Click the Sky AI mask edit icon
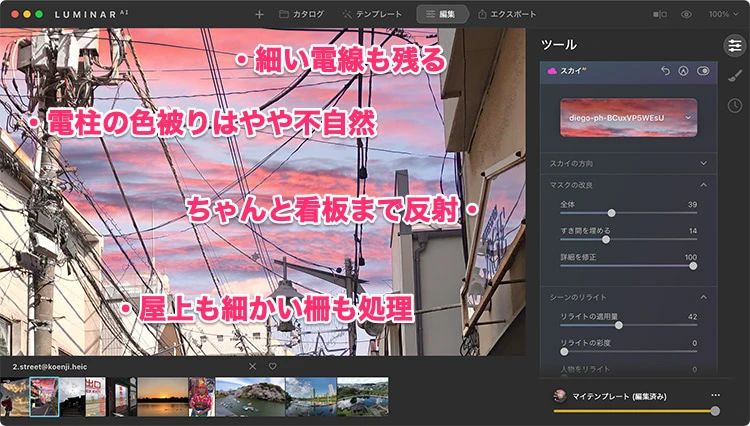This screenshot has height=426, width=750. pos(684,71)
